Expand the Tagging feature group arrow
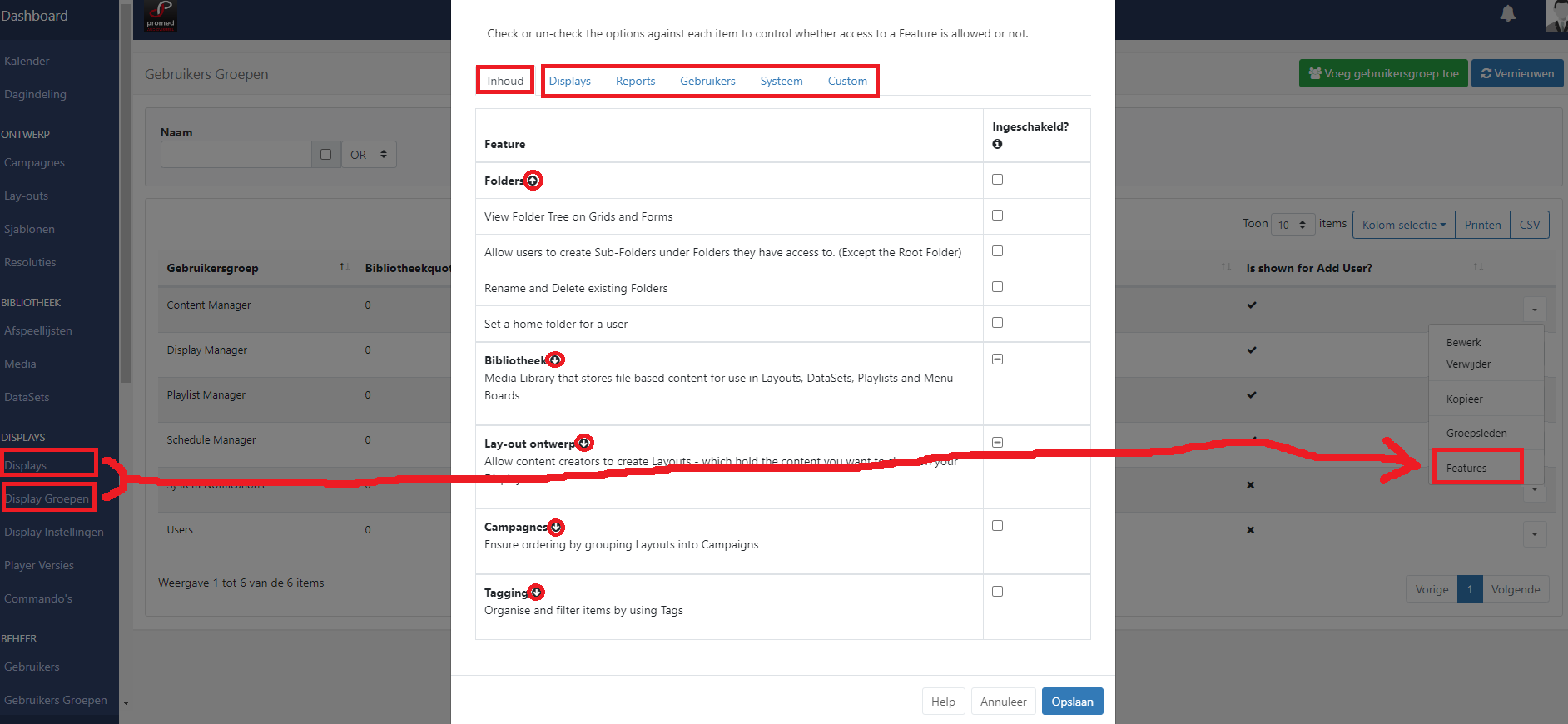Image resolution: width=1568 pixels, height=724 pixels. (x=536, y=593)
